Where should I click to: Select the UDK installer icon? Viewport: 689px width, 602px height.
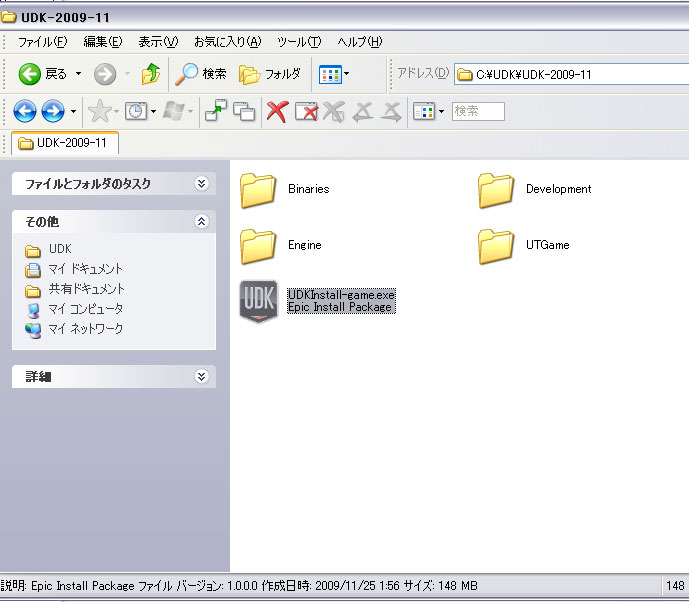258,301
